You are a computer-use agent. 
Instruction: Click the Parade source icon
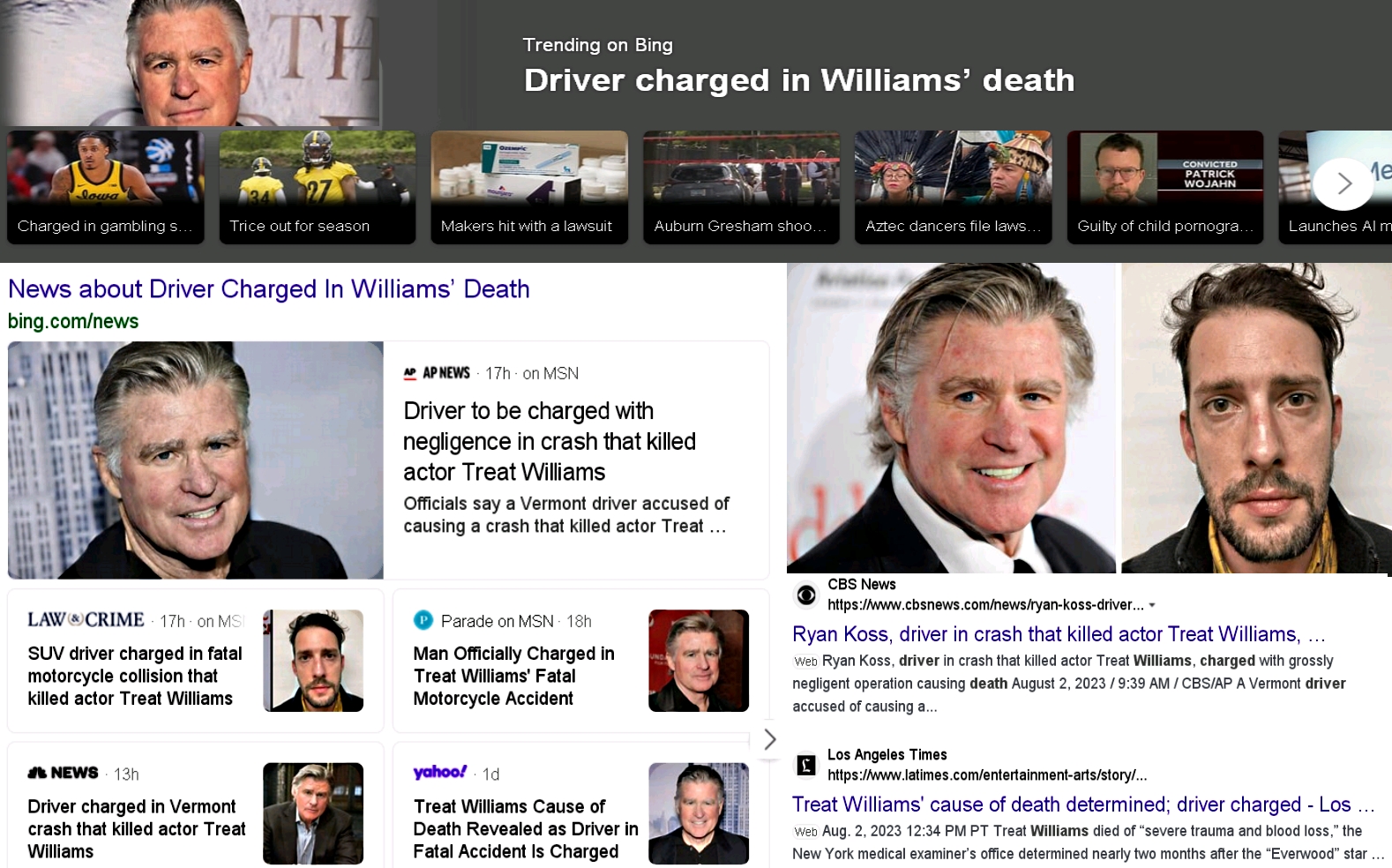423,620
